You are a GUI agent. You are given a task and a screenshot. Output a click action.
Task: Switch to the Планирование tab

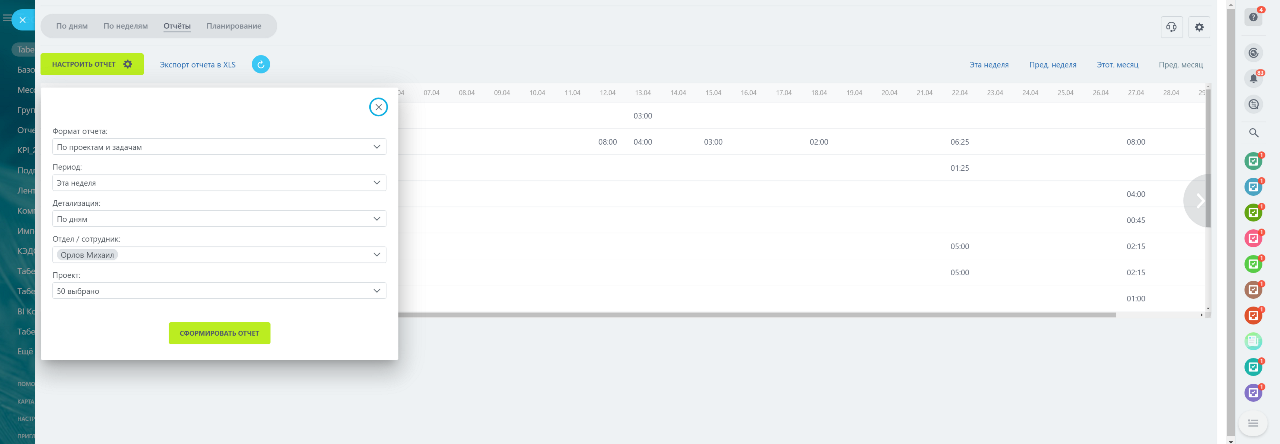[x=234, y=26]
